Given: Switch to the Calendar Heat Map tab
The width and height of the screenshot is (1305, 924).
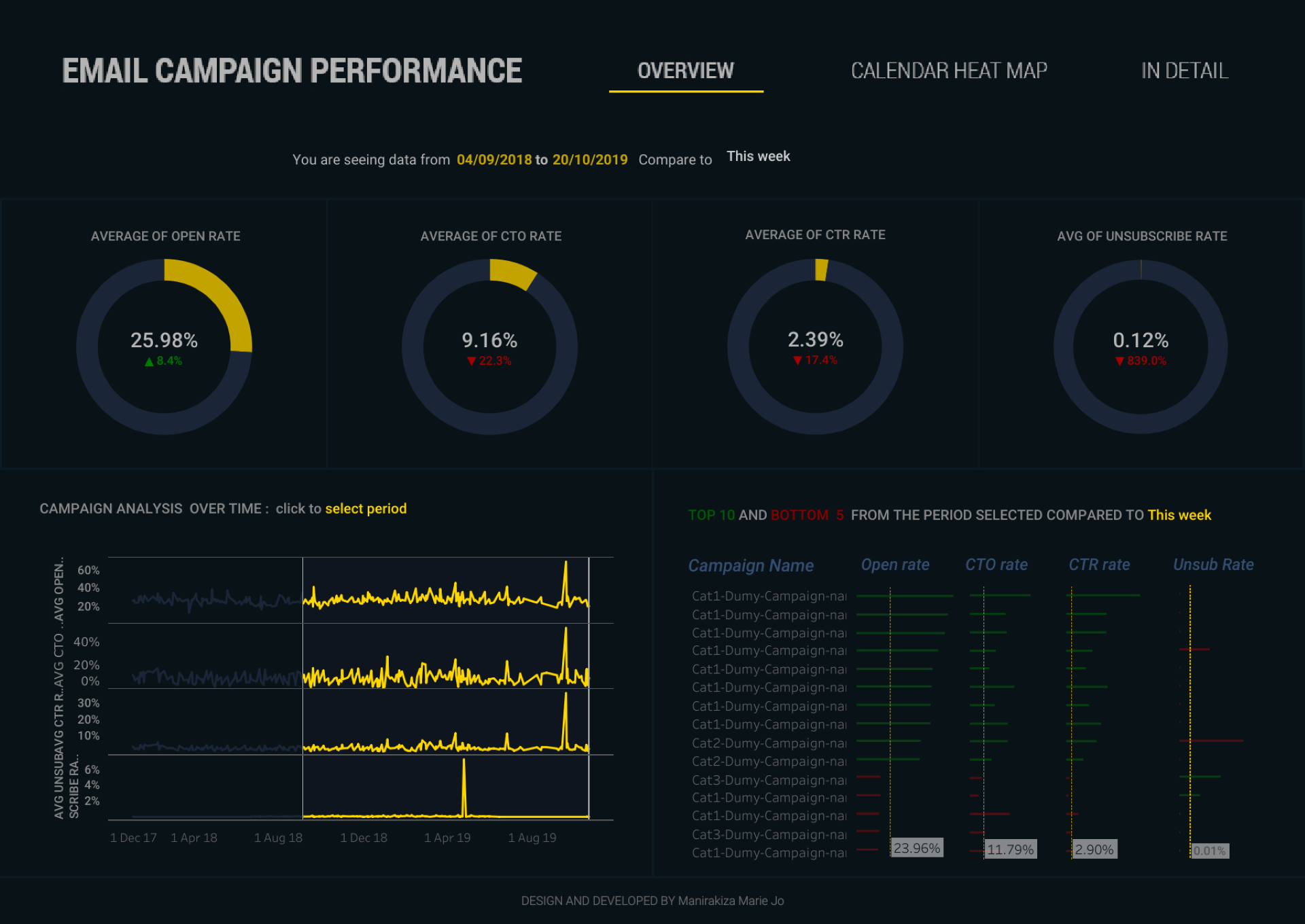Looking at the screenshot, I should coord(948,71).
